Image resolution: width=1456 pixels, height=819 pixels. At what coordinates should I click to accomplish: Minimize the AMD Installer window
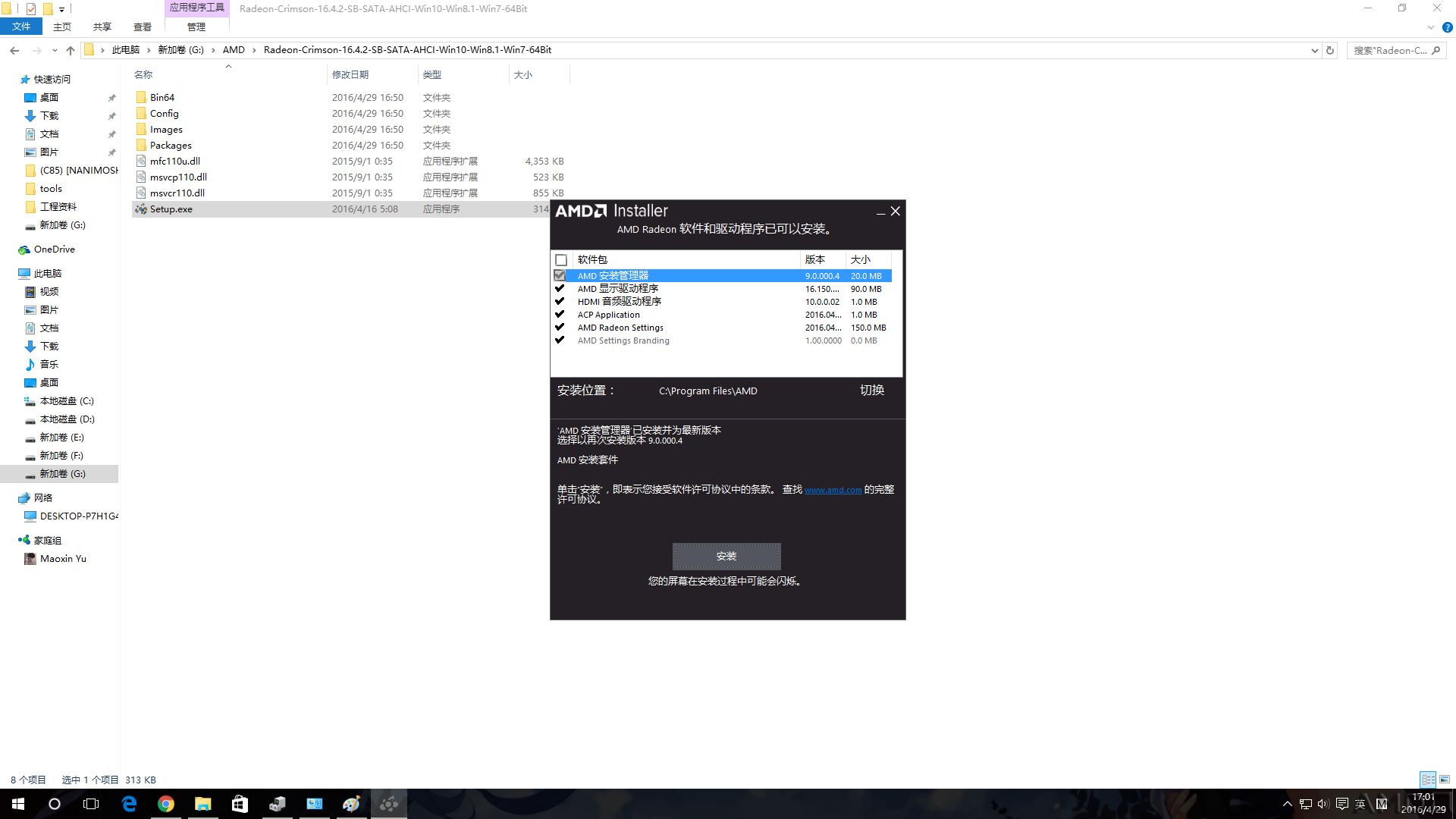880,212
